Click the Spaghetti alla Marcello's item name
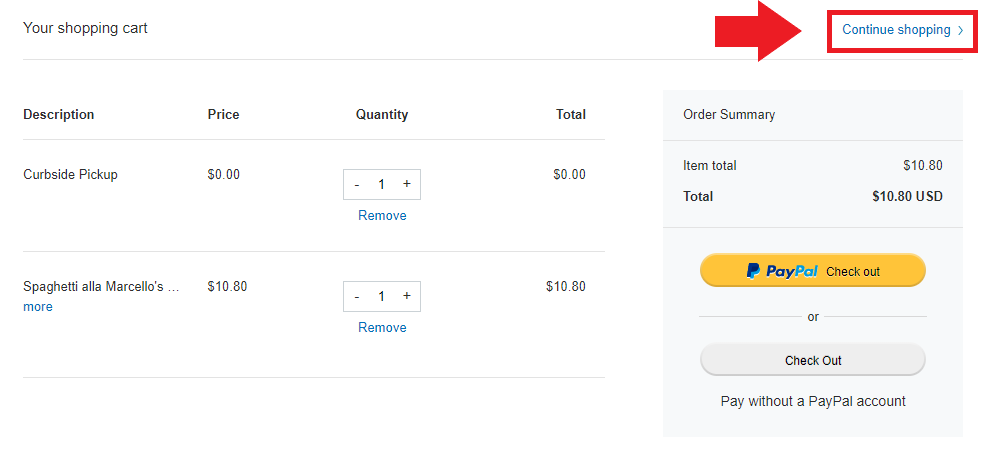 [x=101, y=287]
